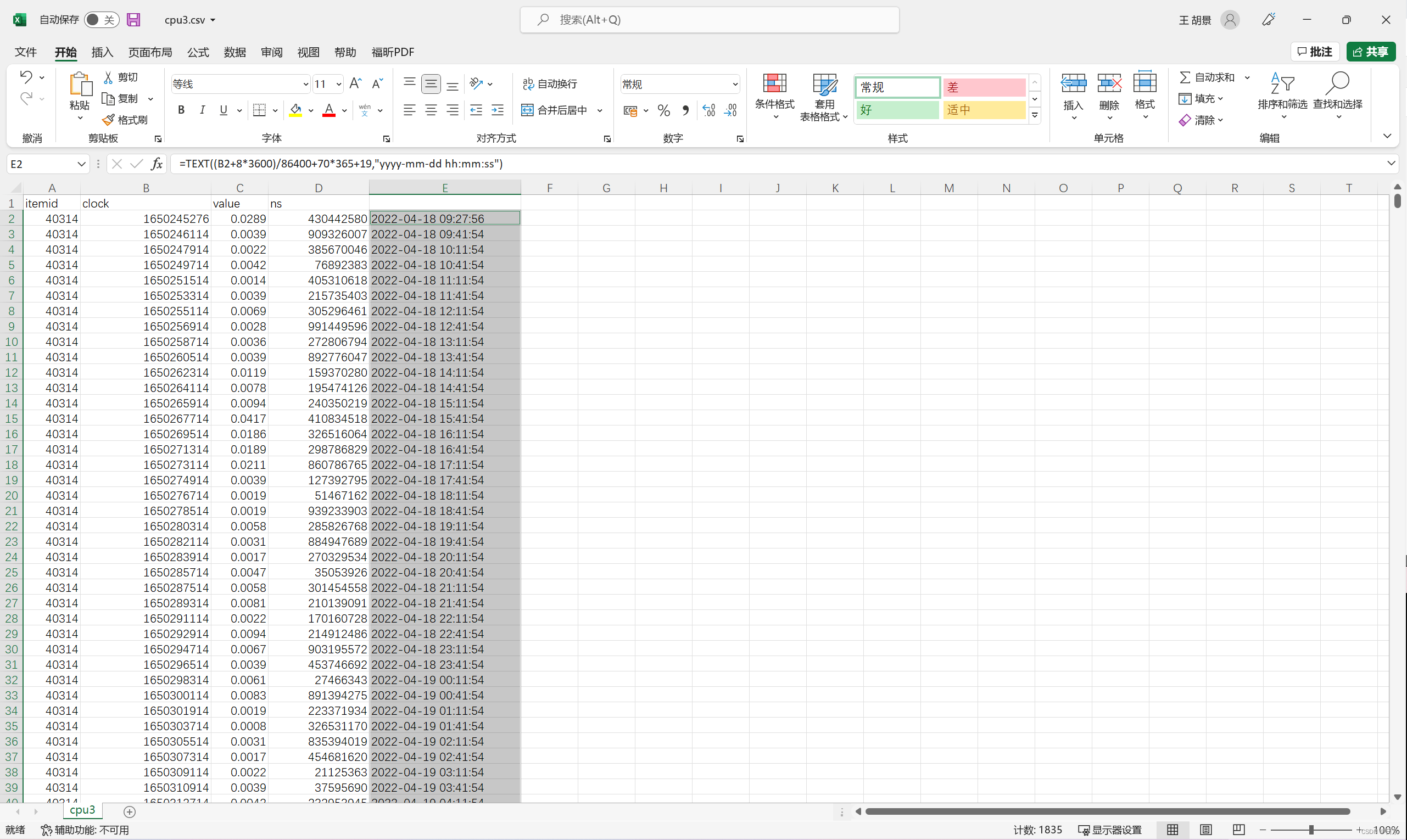Click the Share (共享) button
The height and width of the screenshot is (840, 1407).
tap(1370, 52)
